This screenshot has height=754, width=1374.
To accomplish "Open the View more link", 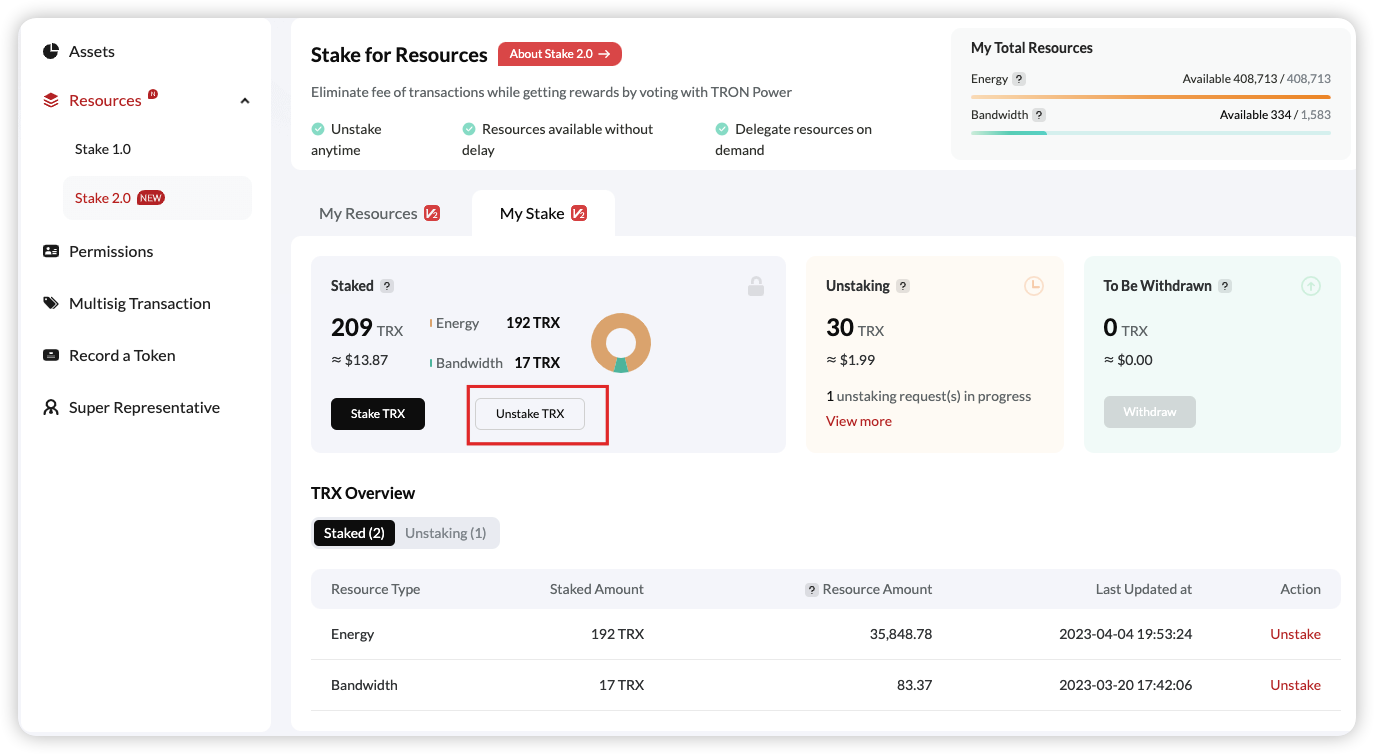I will pyautogui.click(x=859, y=421).
